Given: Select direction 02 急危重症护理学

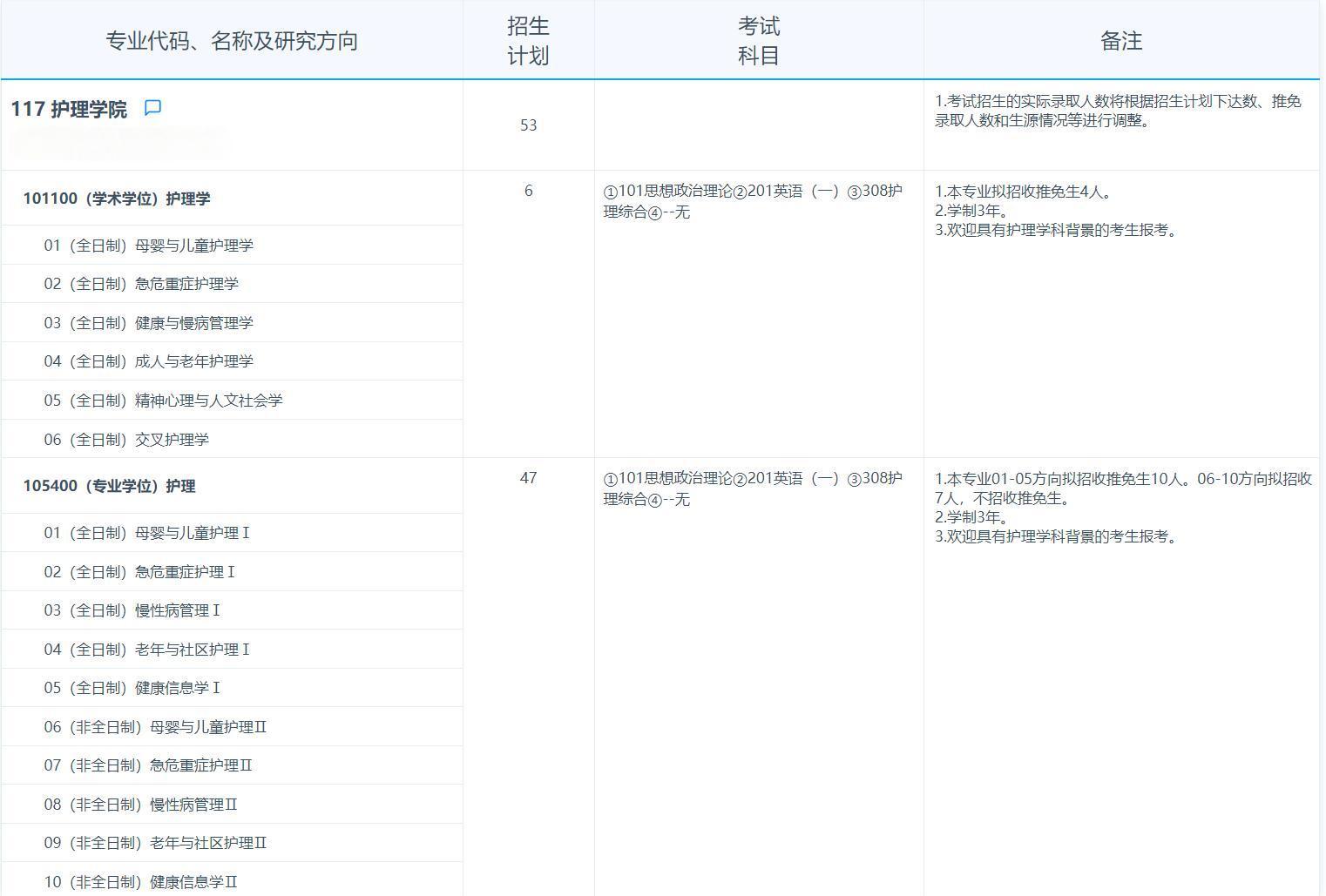Looking at the screenshot, I should (144, 284).
